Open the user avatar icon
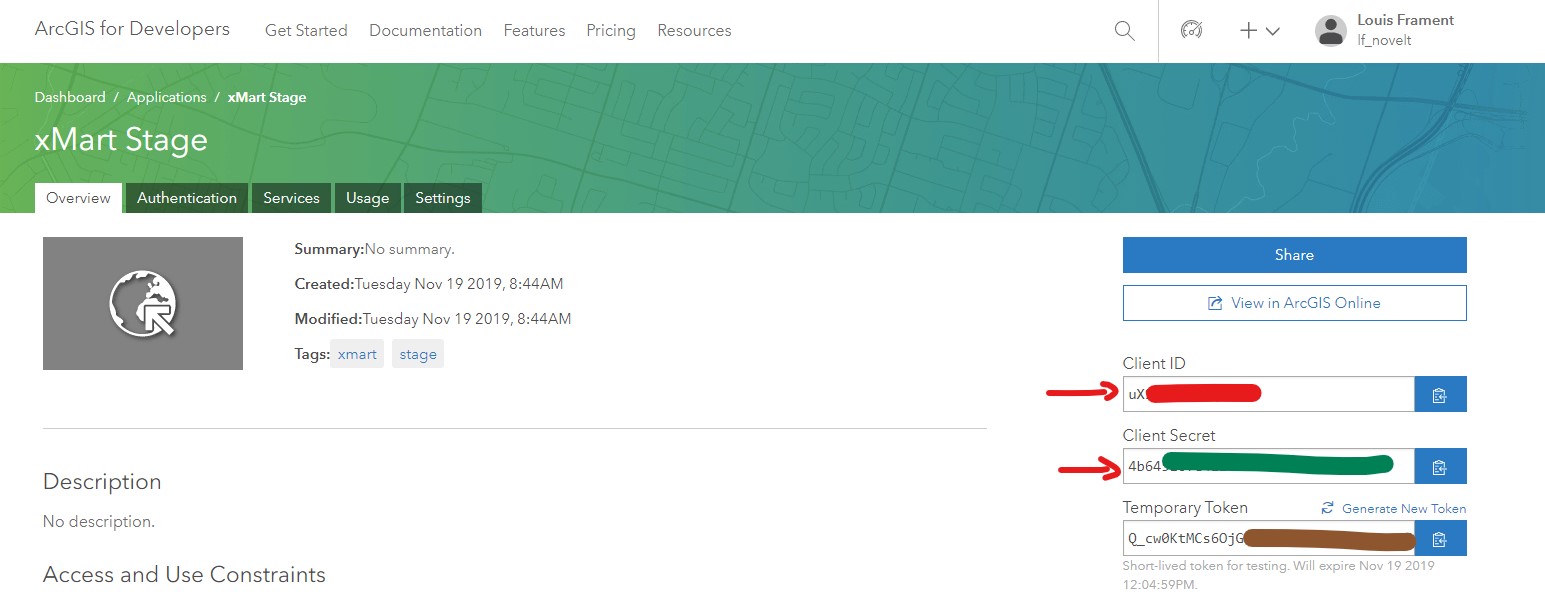1545x603 pixels. coord(1331,31)
